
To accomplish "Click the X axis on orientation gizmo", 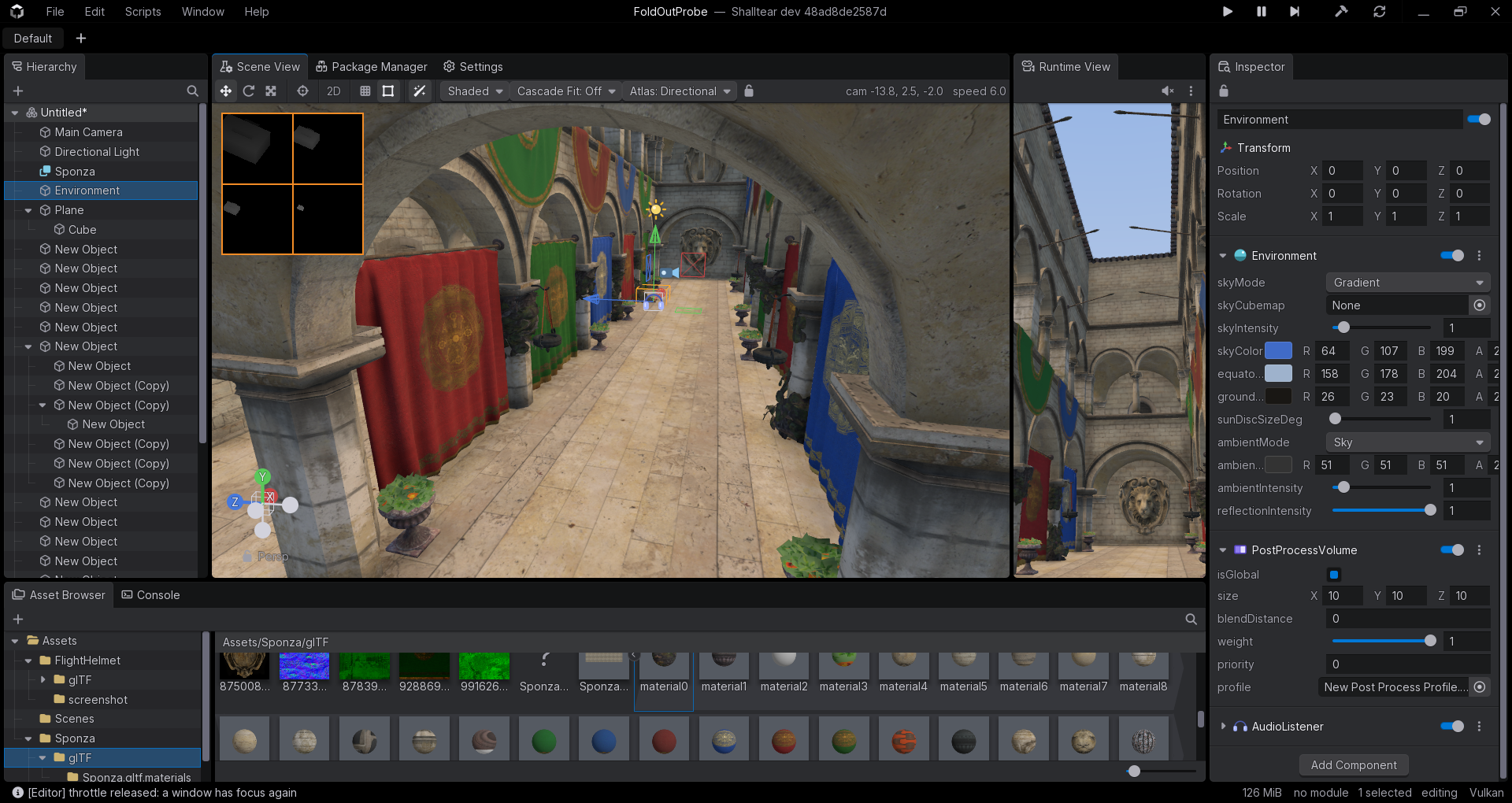I will [269, 497].
